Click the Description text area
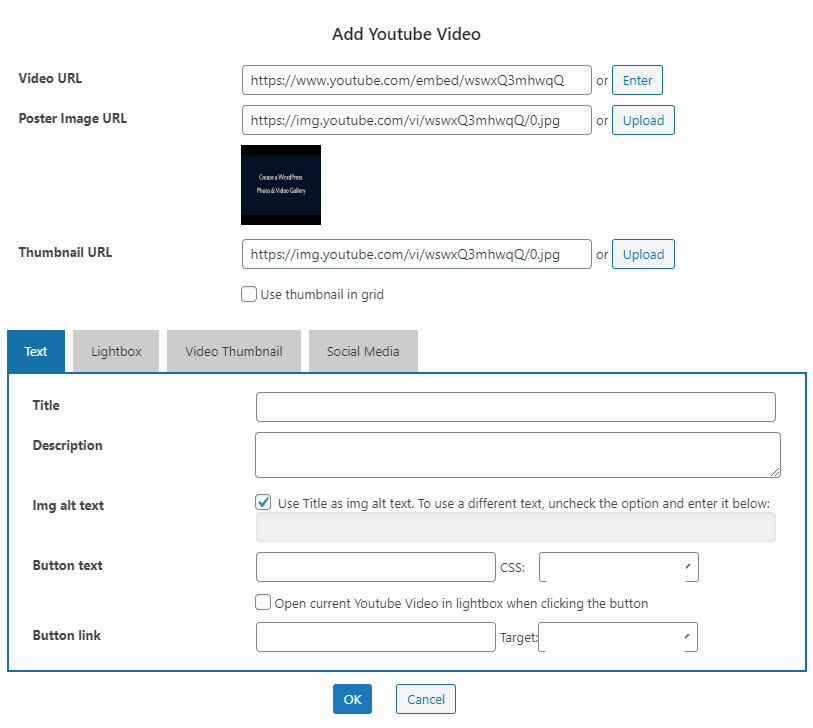The image size is (813, 728). click(517, 454)
